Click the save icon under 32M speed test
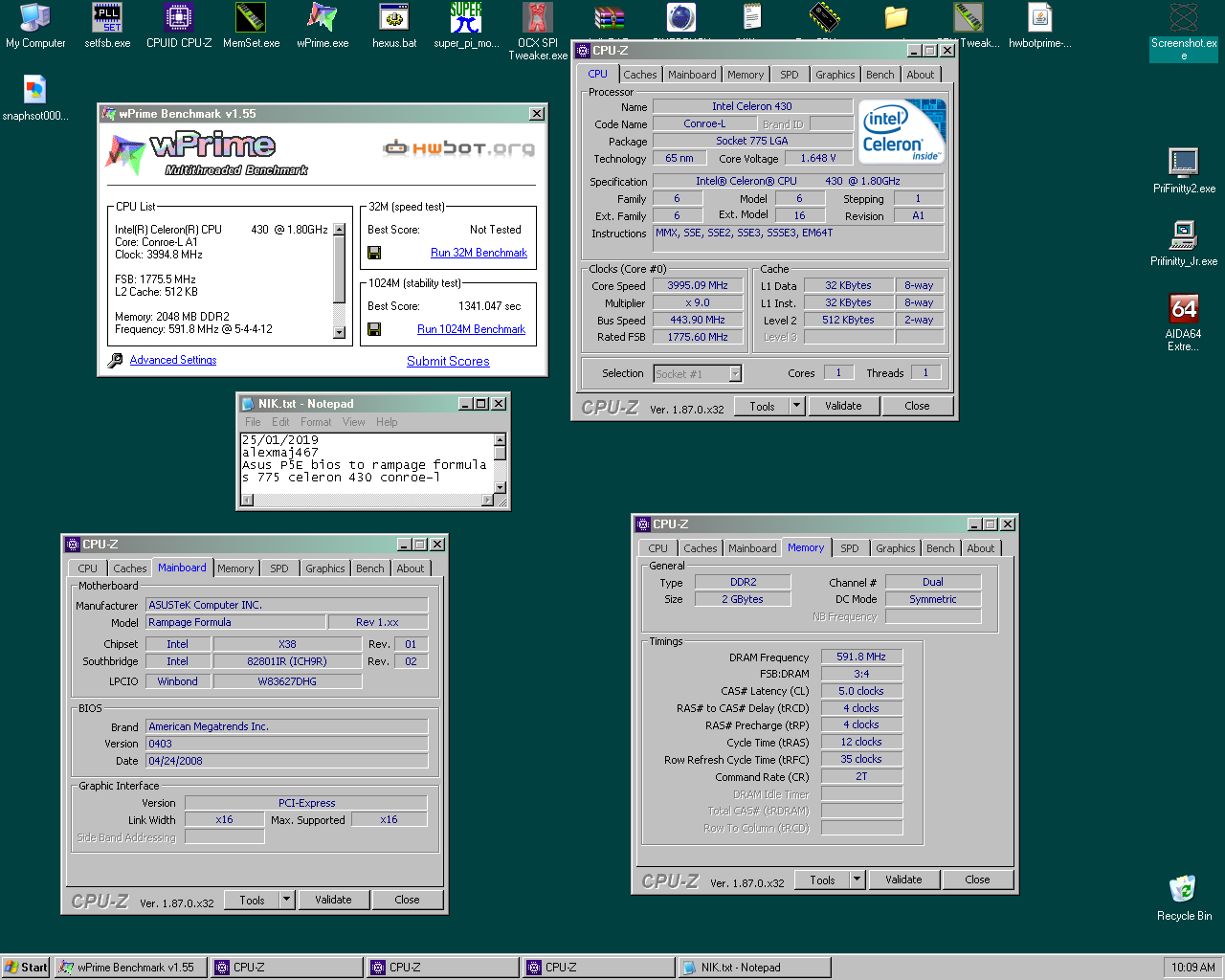Image resolution: width=1225 pixels, height=980 pixels. pos(374,253)
